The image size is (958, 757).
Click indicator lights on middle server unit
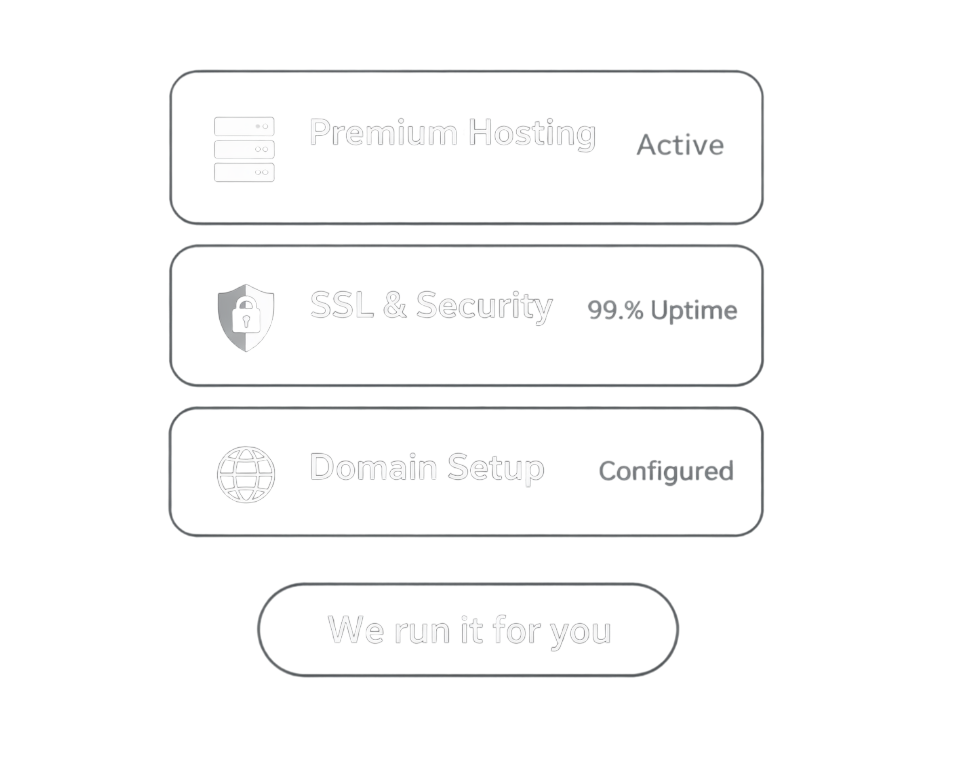[x=261, y=149]
